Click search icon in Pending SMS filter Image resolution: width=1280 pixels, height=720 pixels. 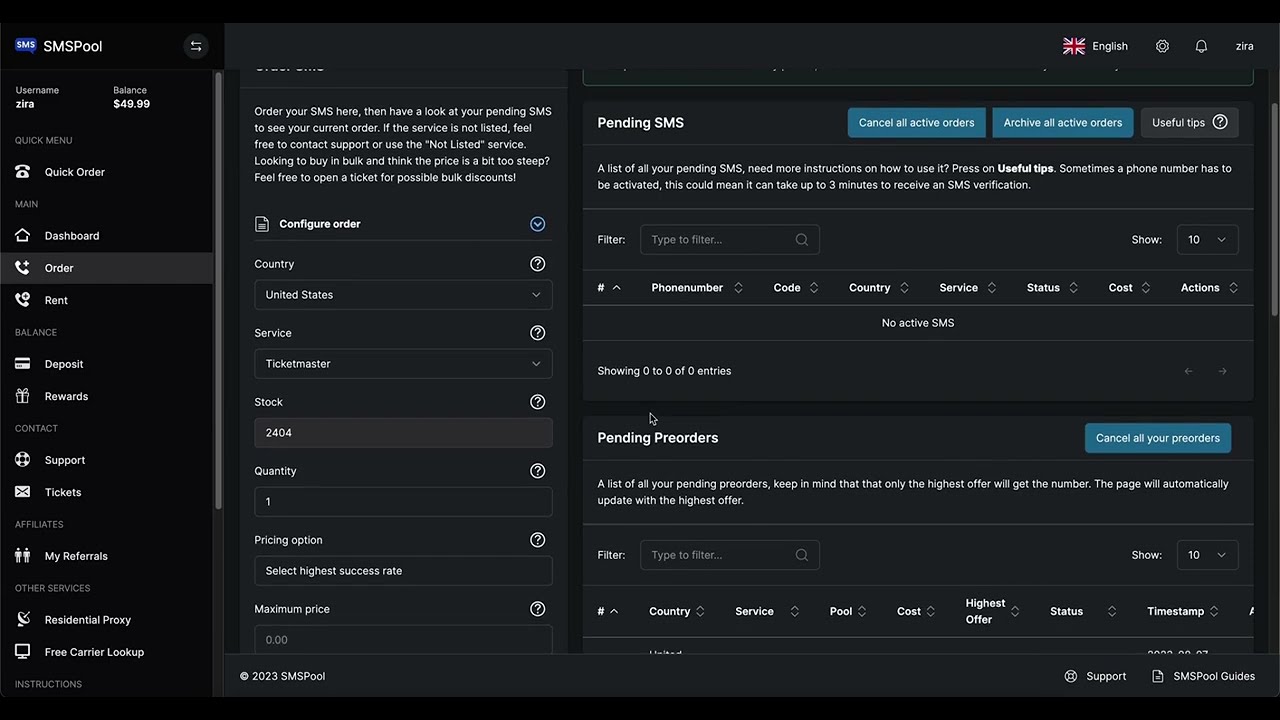click(x=802, y=240)
